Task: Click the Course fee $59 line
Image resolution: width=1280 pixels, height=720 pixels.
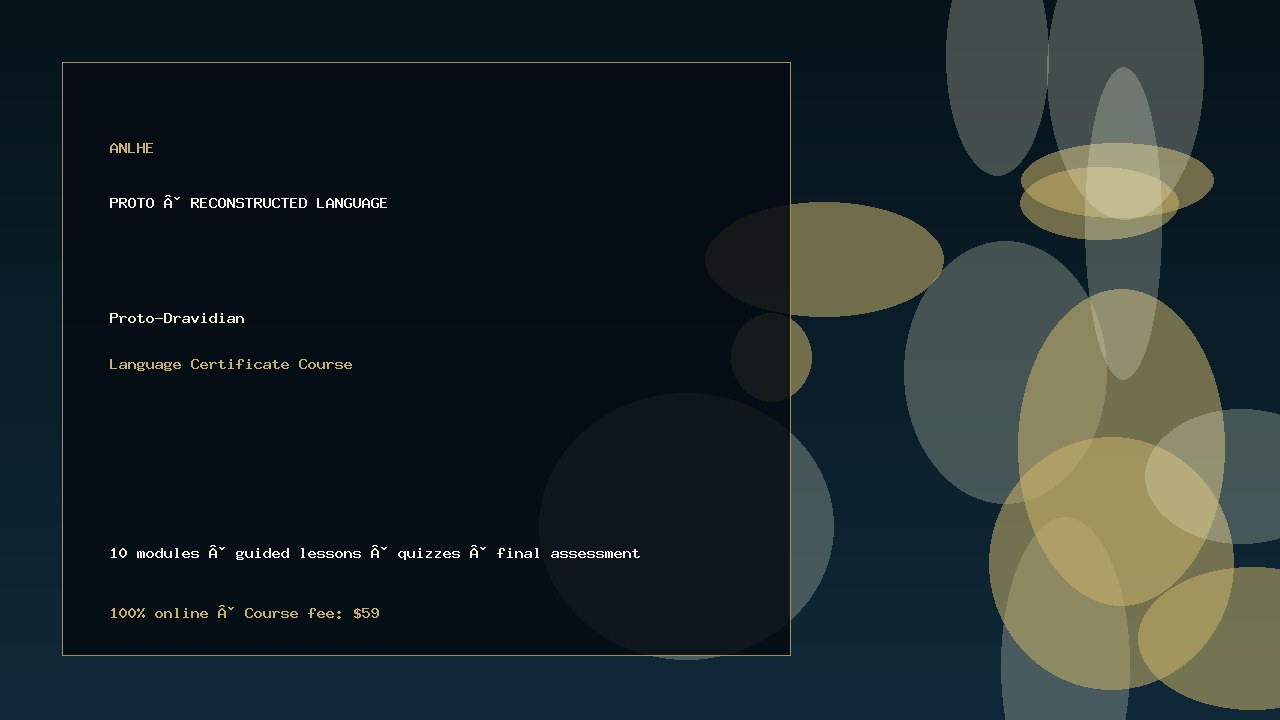Action: (x=245, y=613)
